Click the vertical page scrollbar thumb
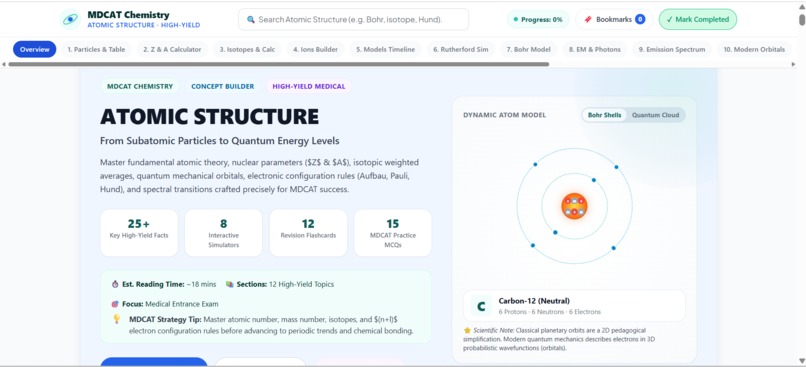 coord(802,20)
